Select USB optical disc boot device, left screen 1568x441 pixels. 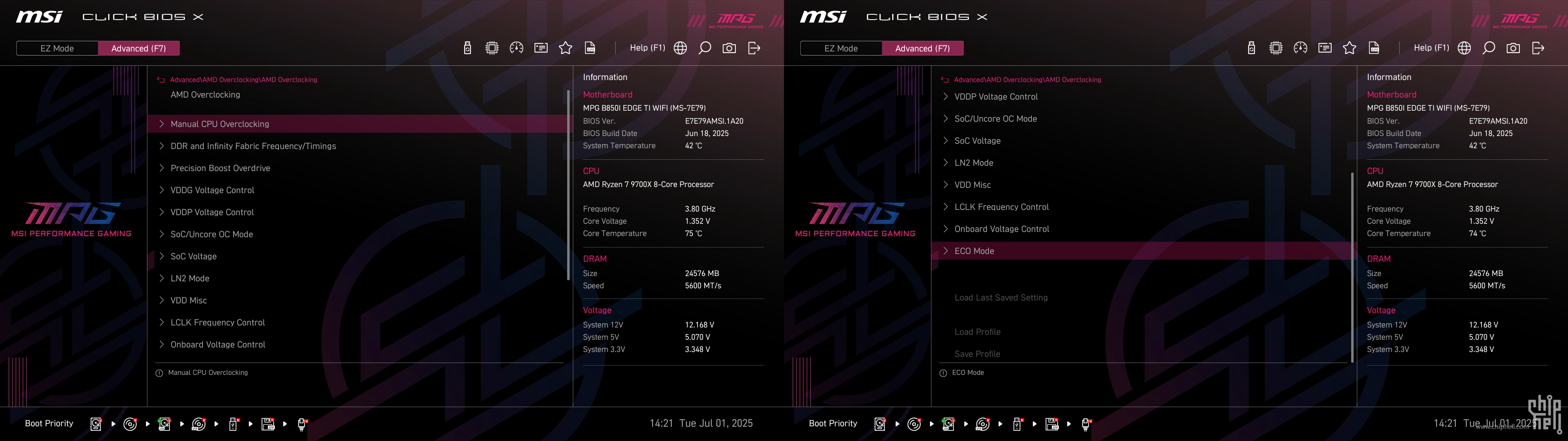pyautogui.click(x=199, y=424)
